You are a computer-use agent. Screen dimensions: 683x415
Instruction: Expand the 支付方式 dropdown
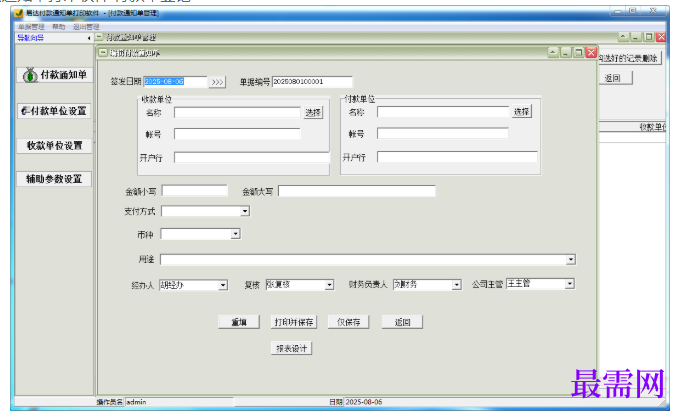(x=245, y=211)
